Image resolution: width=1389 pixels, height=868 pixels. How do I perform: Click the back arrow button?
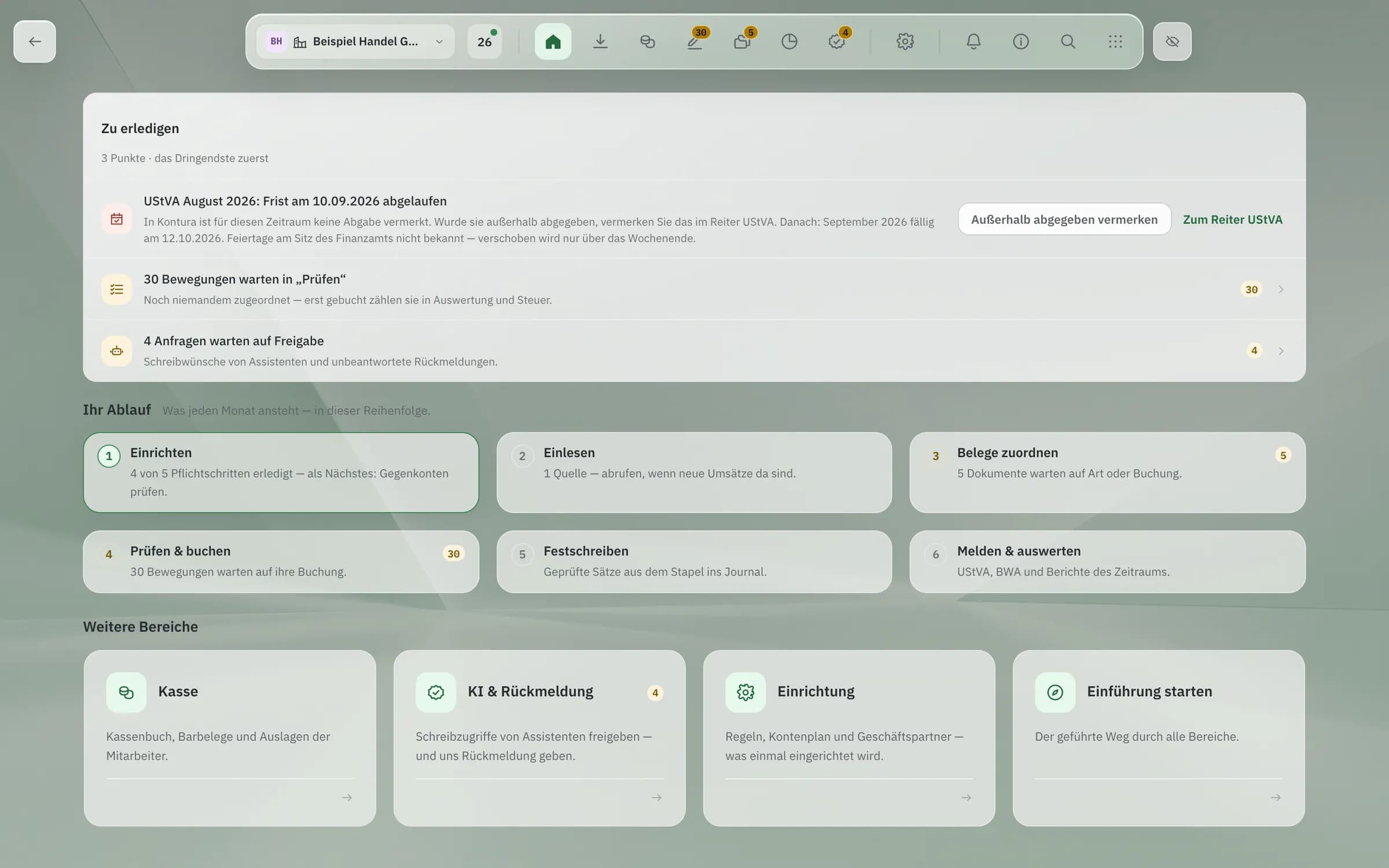35,42
